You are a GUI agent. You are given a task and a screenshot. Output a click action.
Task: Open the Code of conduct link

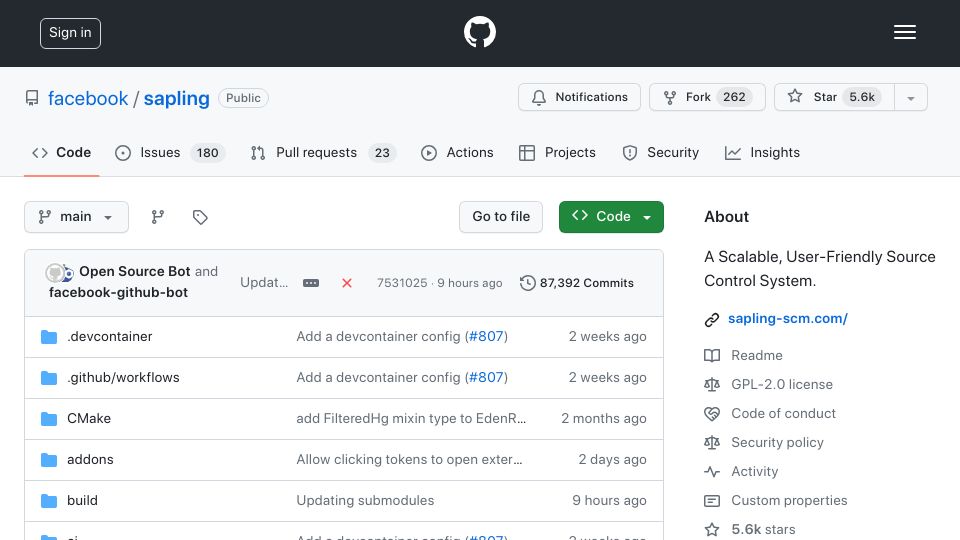coord(783,413)
